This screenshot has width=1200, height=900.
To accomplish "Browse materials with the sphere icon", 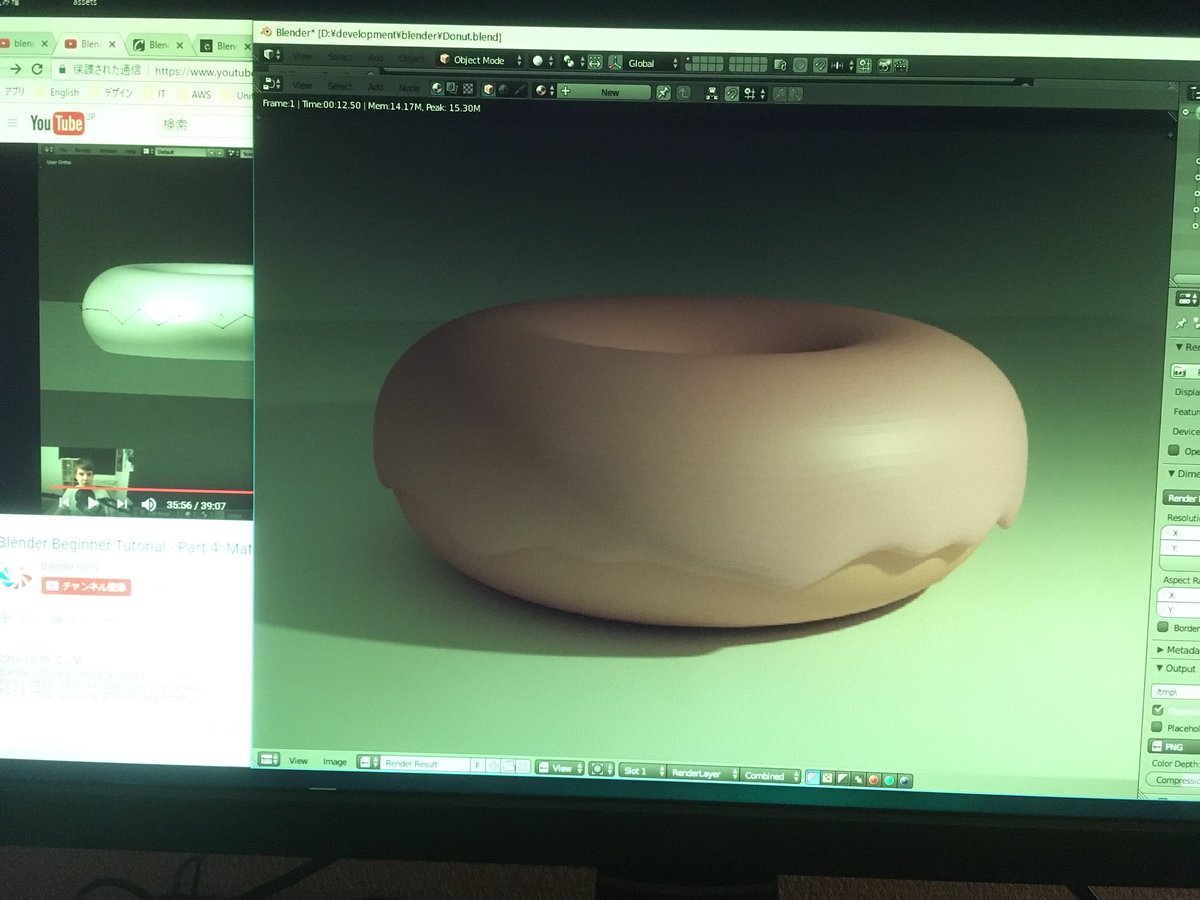I will click(x=545, y=91).
